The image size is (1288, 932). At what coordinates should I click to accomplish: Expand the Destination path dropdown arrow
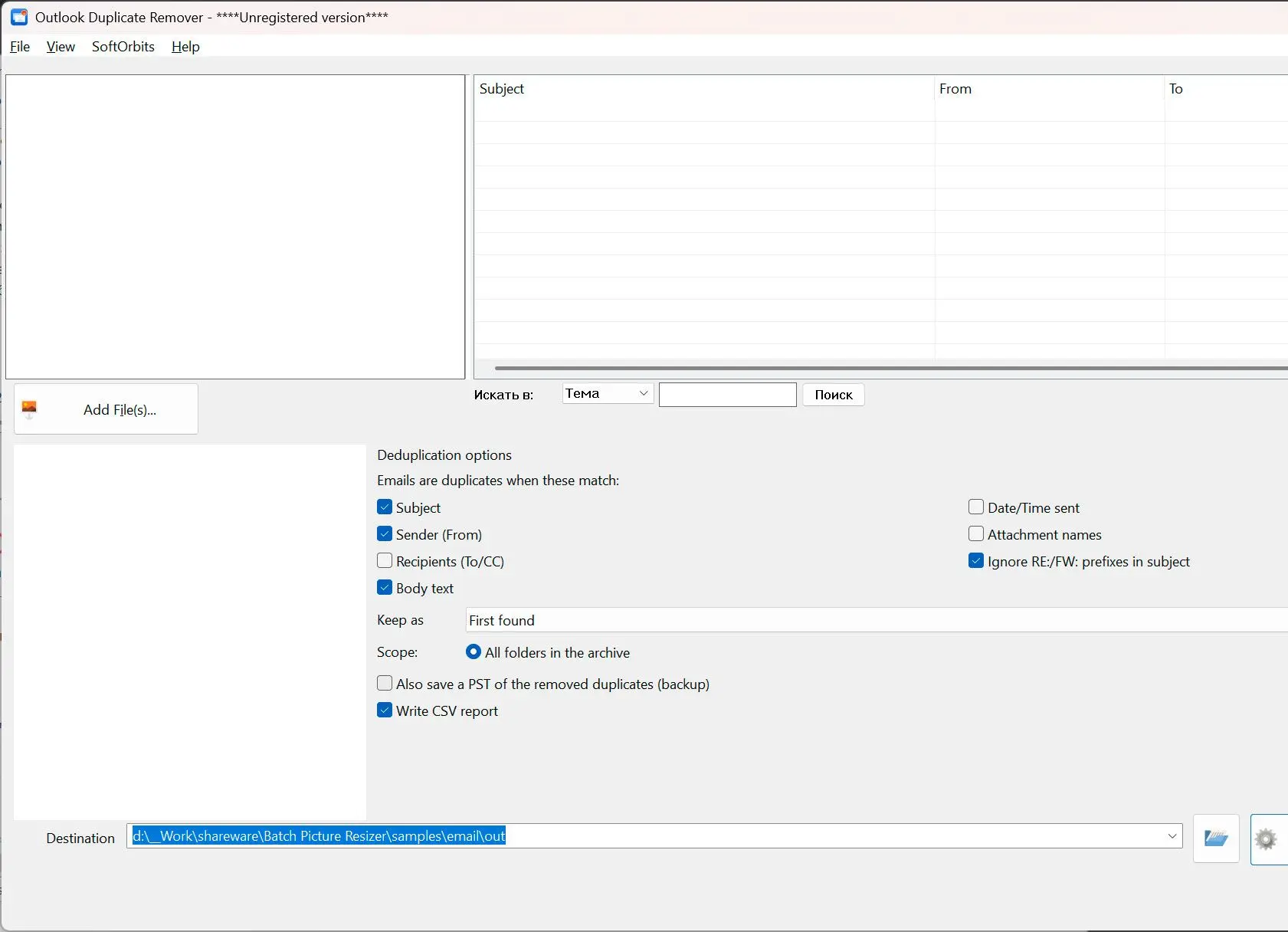[1172, 836]
